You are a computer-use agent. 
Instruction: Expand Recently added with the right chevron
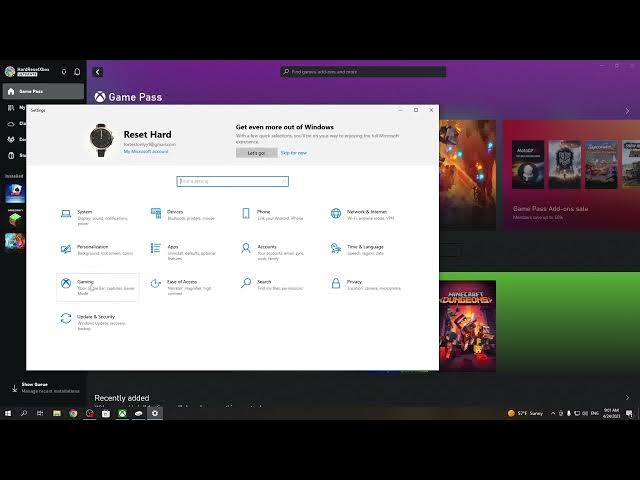point(627,398)
